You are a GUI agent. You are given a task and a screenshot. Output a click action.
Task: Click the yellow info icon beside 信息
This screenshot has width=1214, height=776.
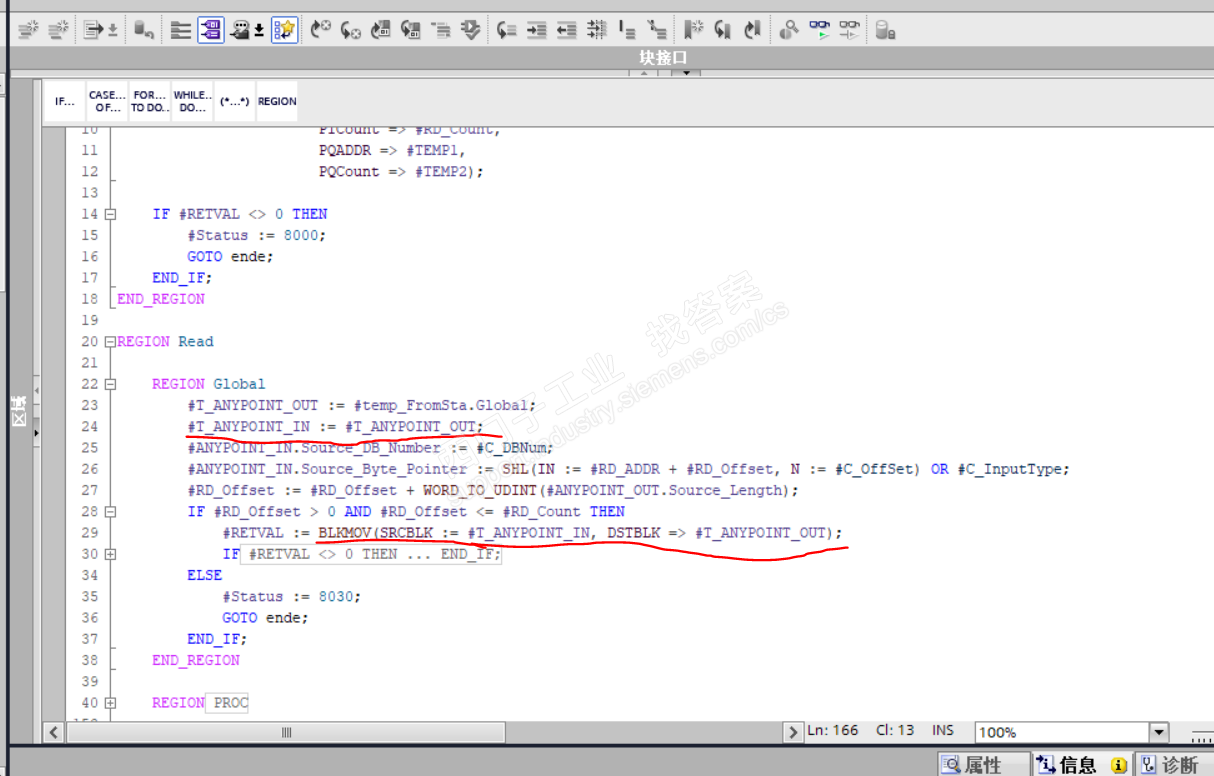click(1119, 766)
